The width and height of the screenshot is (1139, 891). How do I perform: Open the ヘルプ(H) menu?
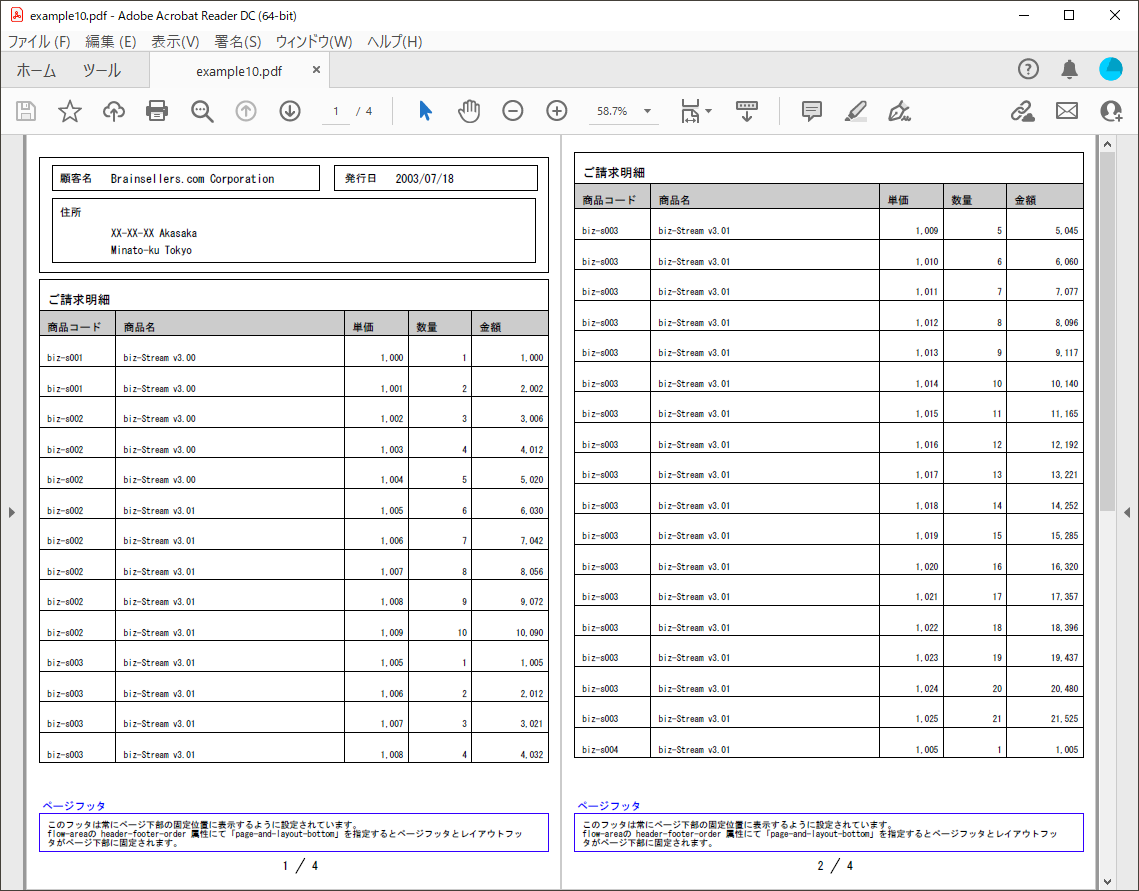coord(394,41)
